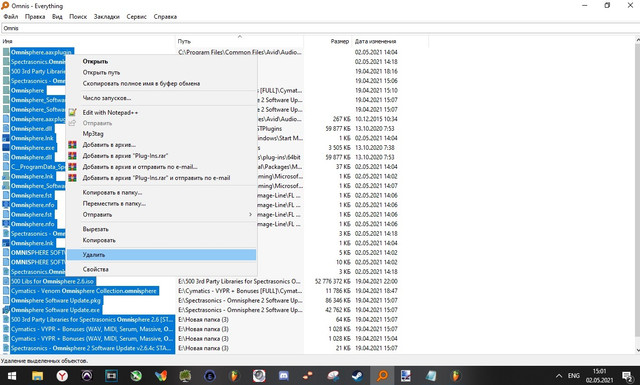Open the notification center icon
The height and width of the screenshot is (385, 640).
(627, 376)
